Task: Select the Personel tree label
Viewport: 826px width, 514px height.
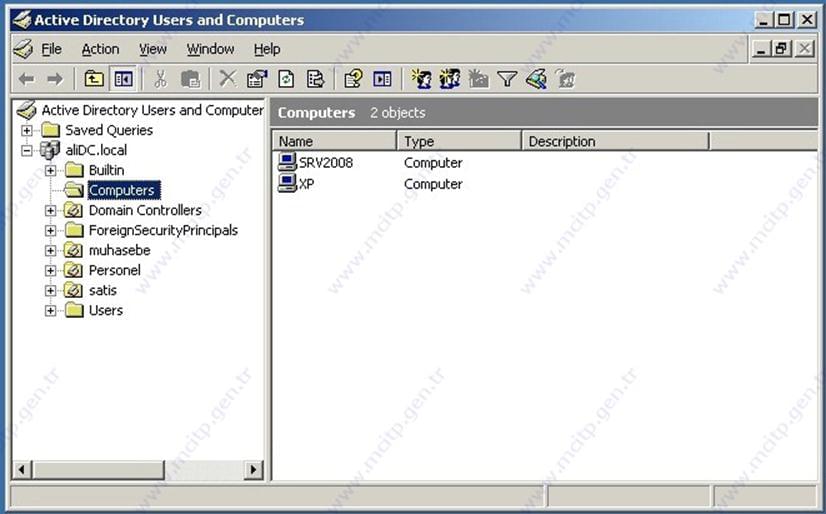Action: 114,270
